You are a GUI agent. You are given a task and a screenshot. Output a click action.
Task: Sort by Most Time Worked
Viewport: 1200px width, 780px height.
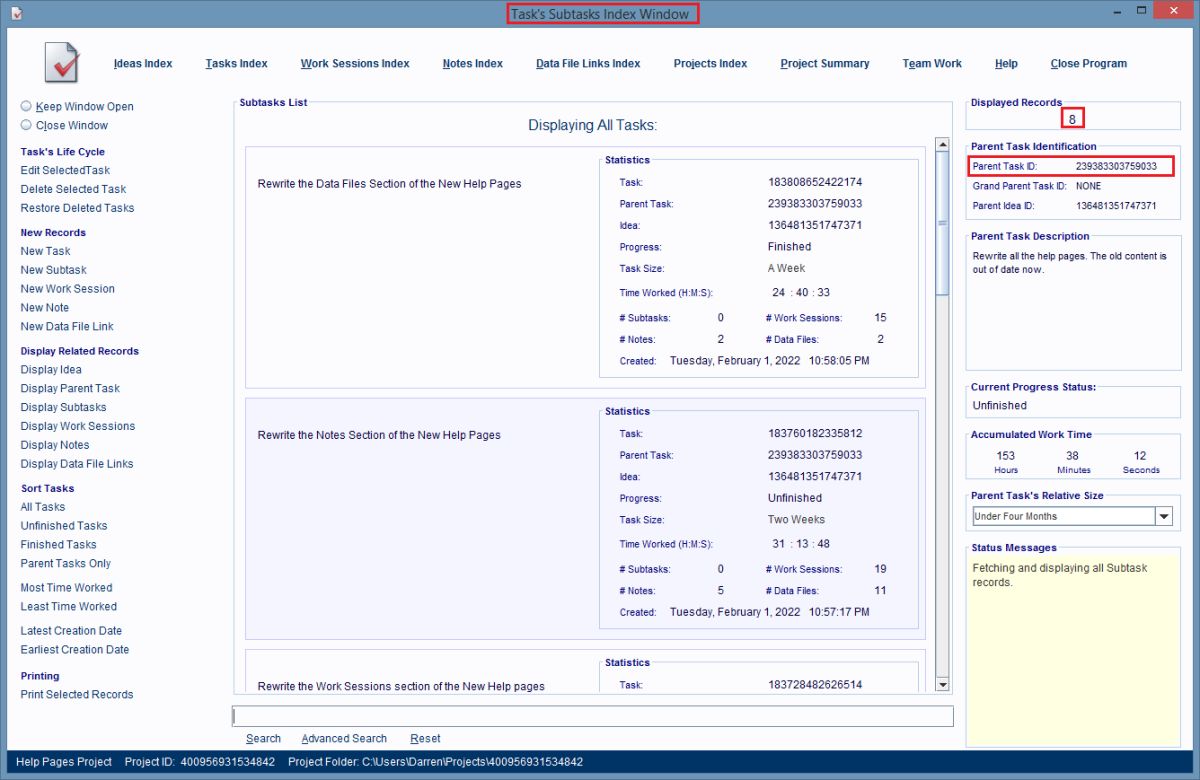pos(66,588)
